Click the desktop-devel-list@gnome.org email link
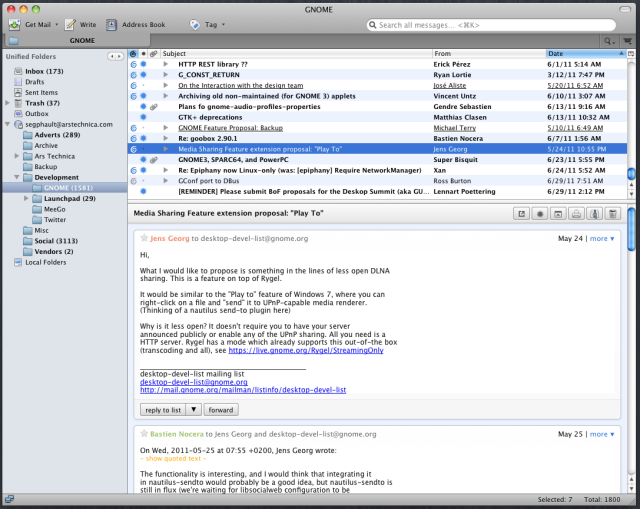The width and height of the screenshot is (640, 509). (x=193, y=382)
